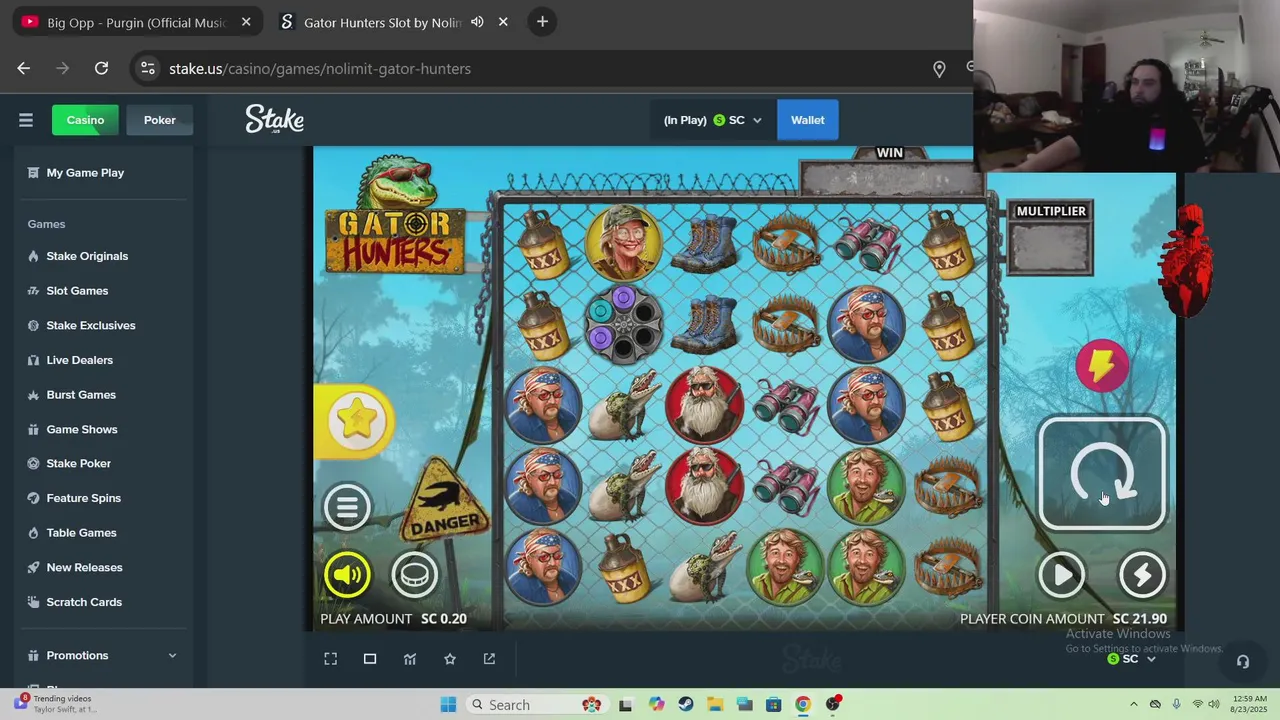Open Copilot from the taskbar

(x=656, y=705)
